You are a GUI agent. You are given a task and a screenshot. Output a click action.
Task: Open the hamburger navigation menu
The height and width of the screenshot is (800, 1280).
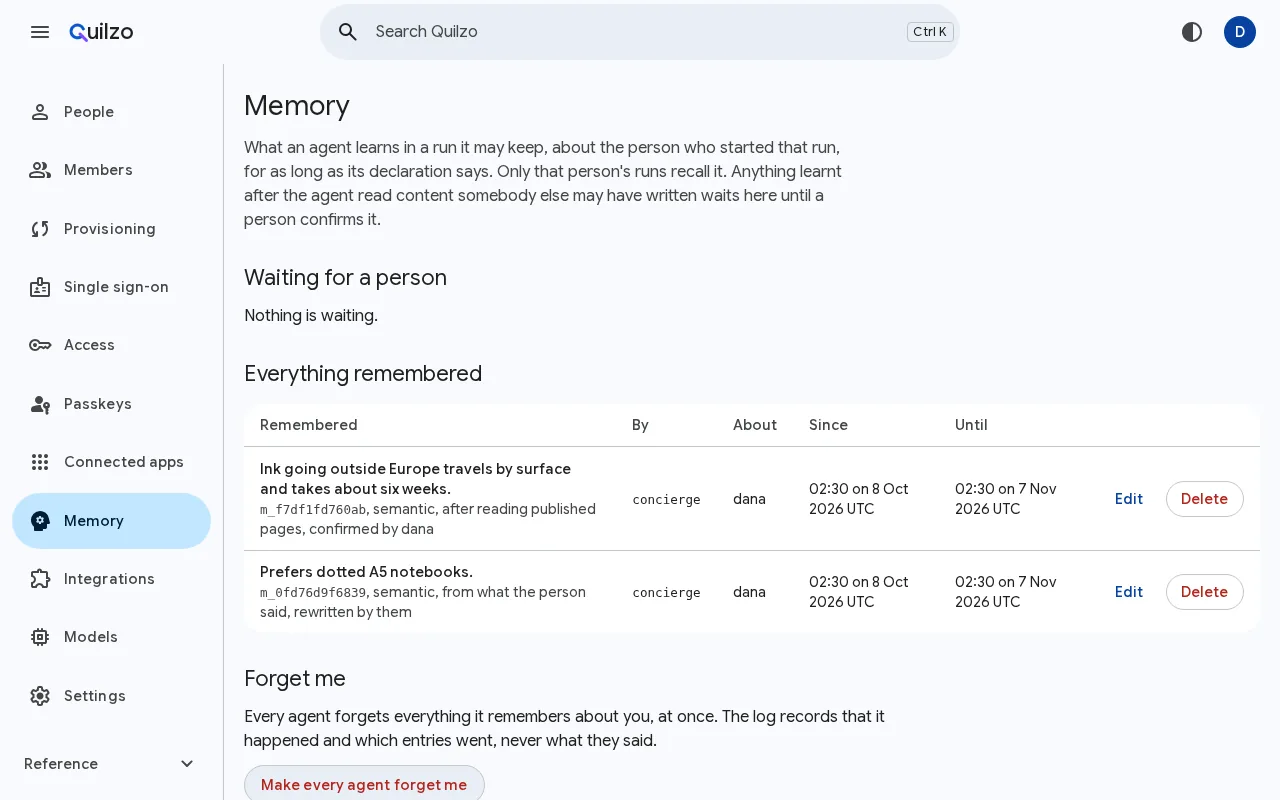click(40, 32)
